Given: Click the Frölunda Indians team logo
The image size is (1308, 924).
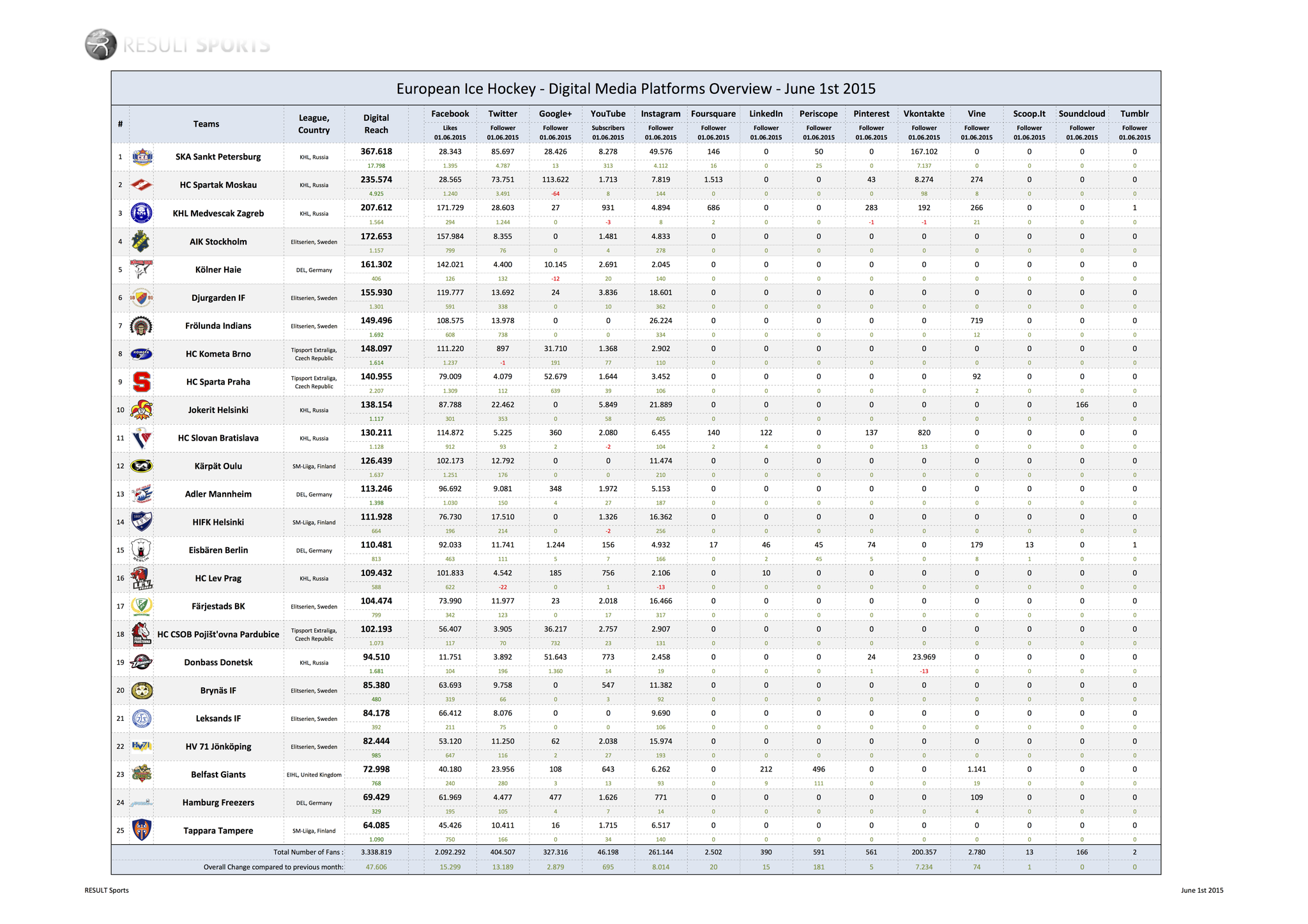Looking at the screenshot, I should click(141, 326).
